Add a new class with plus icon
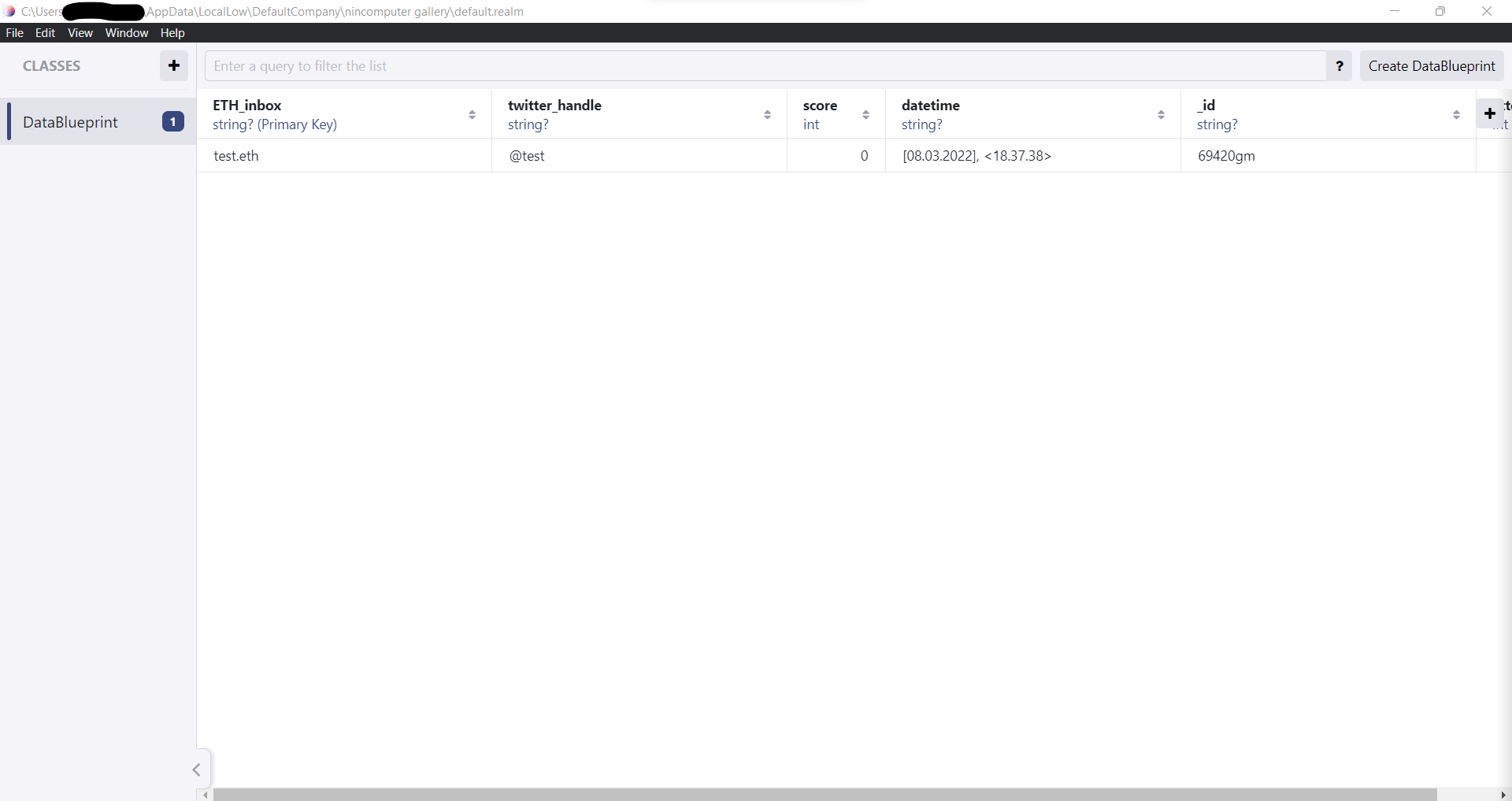This screenshot has width=1512, height=801. click(x=174, y=66)
